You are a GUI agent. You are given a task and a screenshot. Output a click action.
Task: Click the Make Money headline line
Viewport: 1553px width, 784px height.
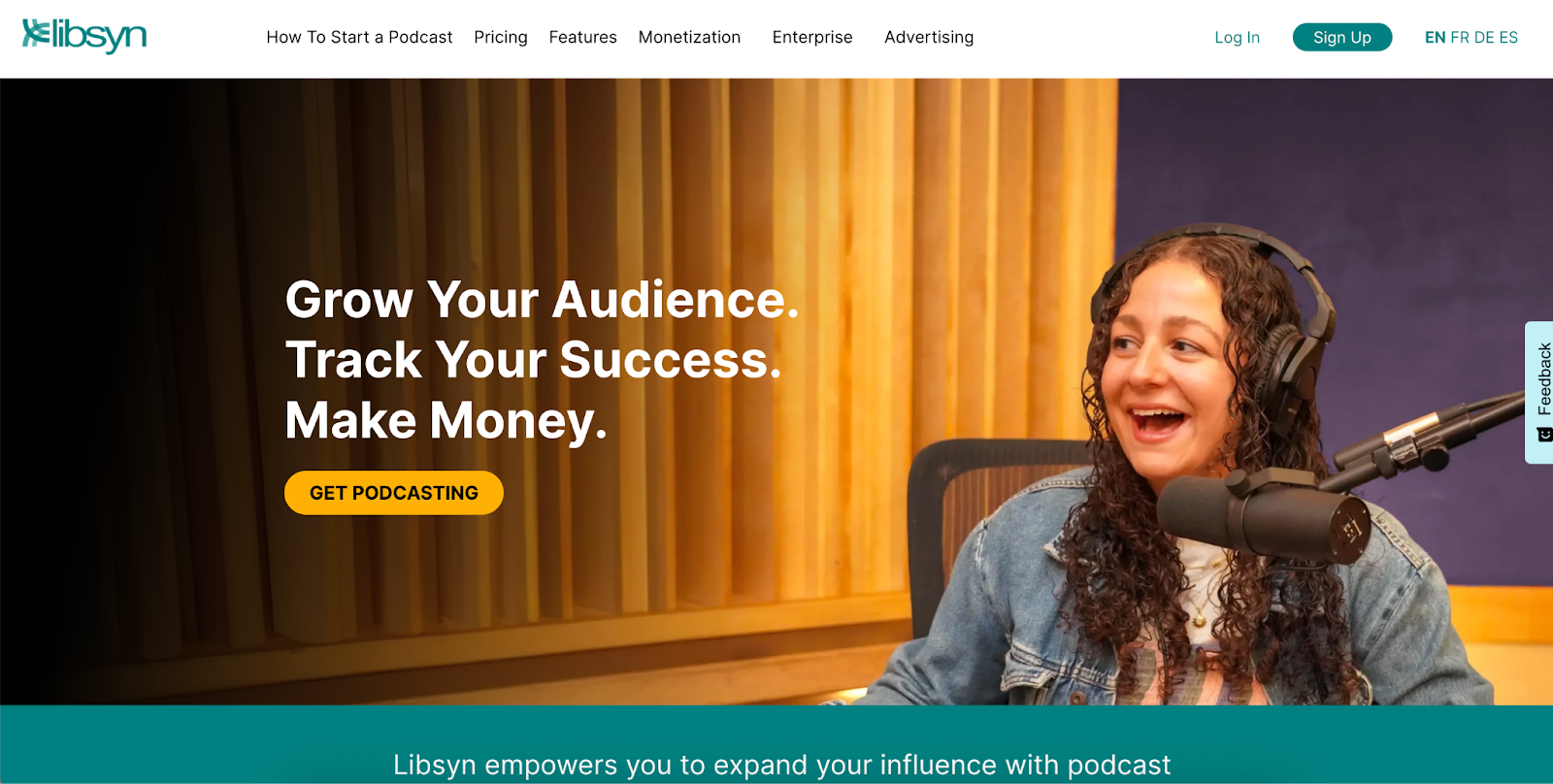[x=446, y=421]
